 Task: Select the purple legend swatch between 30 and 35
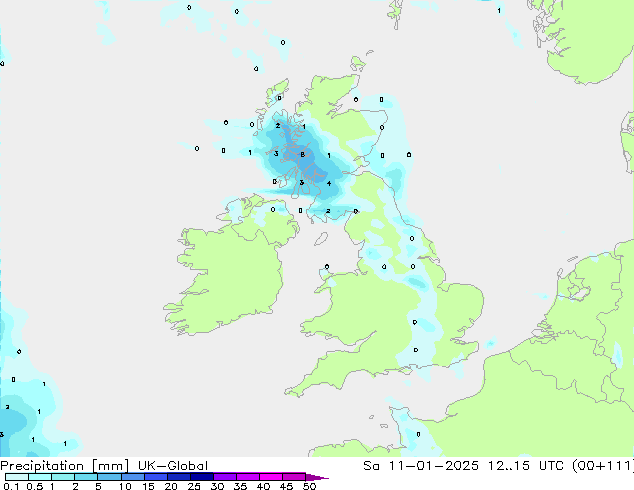(x=225, y=477)
